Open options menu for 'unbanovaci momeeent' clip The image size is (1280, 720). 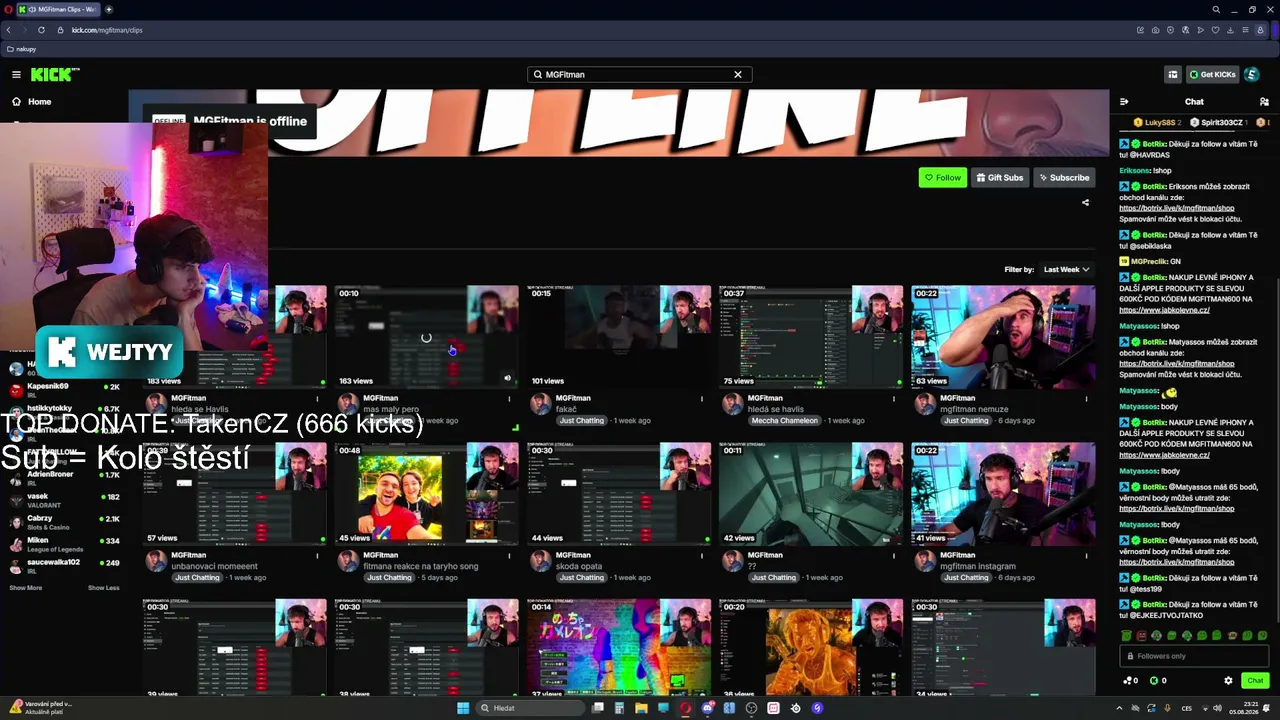318,556
